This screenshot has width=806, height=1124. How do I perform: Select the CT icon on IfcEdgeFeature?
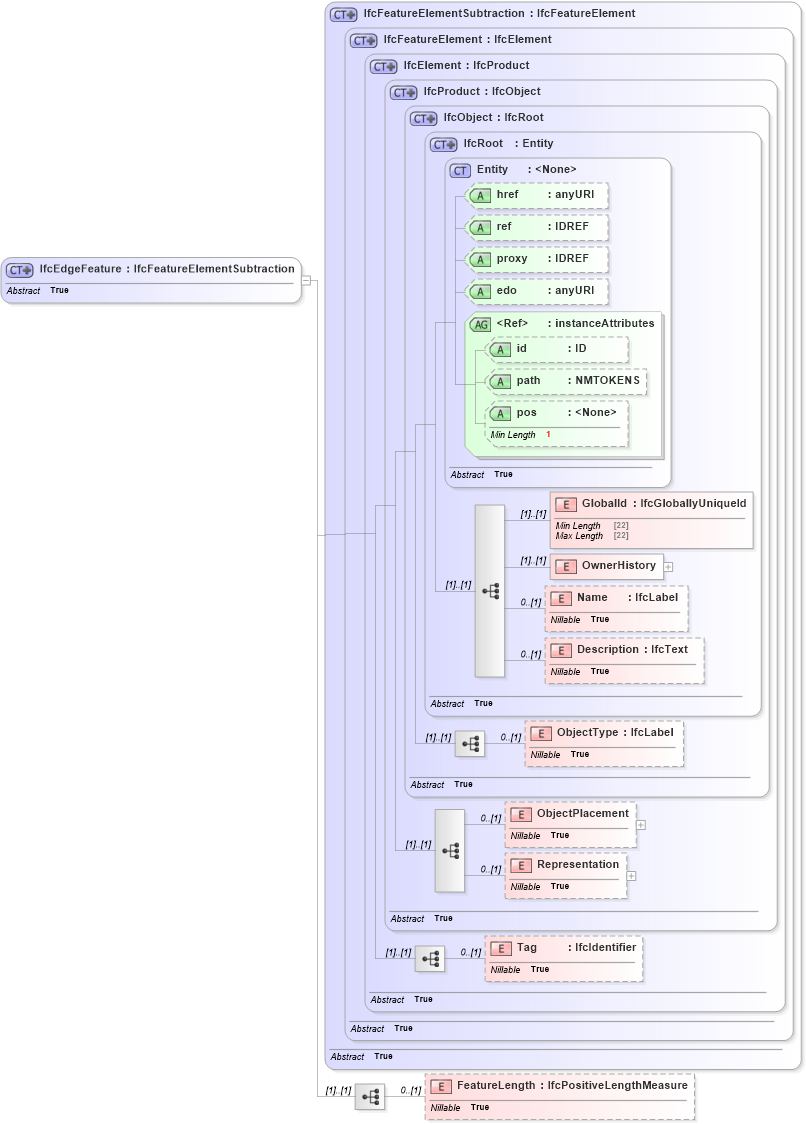[x=18, y=269]
